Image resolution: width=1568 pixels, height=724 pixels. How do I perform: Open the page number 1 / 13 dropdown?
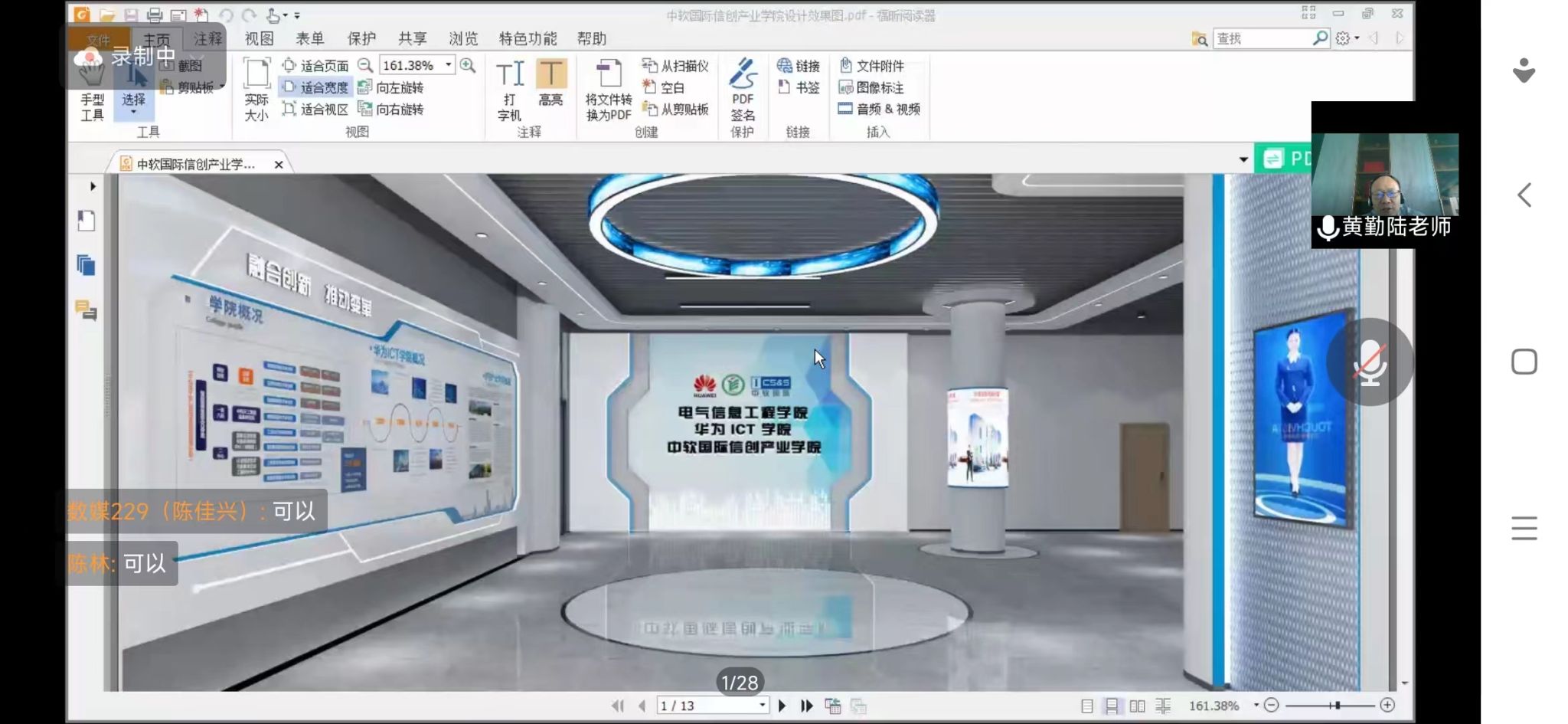pyautogui.click(x=762, y=706)
